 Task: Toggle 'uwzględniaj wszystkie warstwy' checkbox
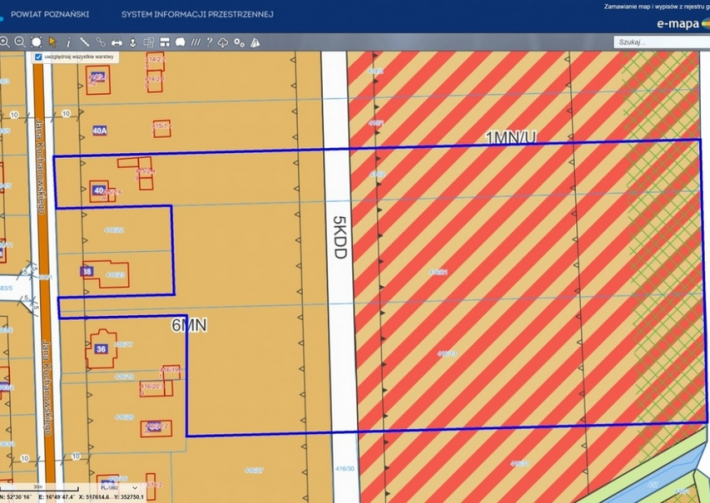click(x=38, y=58)
